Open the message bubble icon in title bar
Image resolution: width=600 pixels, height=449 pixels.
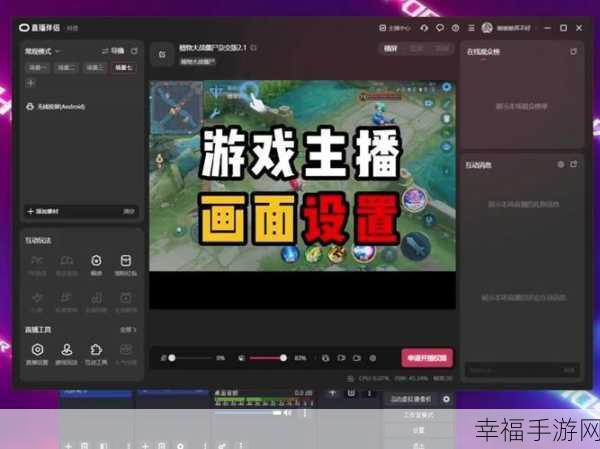440,28
